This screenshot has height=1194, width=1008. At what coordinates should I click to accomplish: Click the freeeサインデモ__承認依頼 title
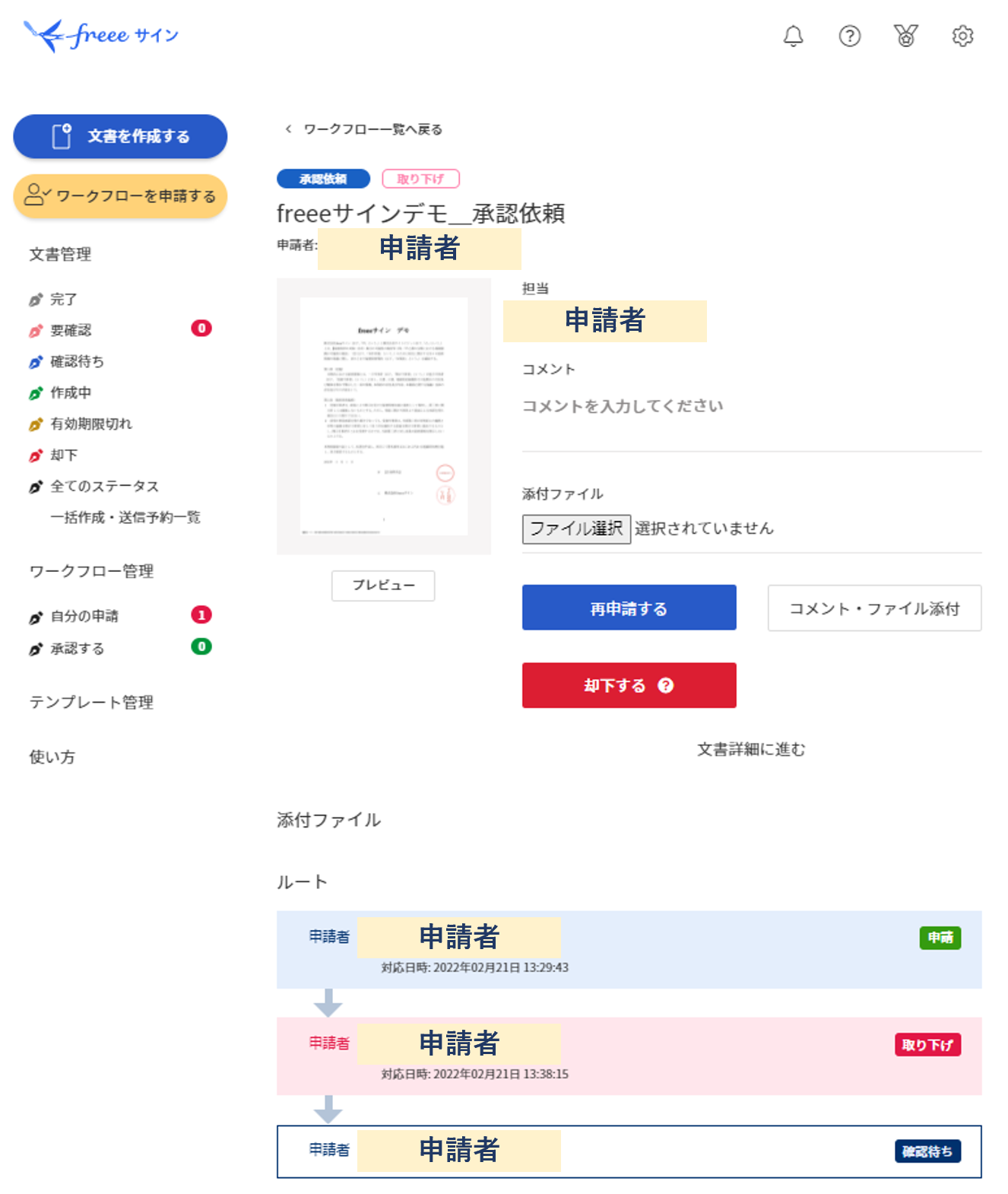pos(421,214)
